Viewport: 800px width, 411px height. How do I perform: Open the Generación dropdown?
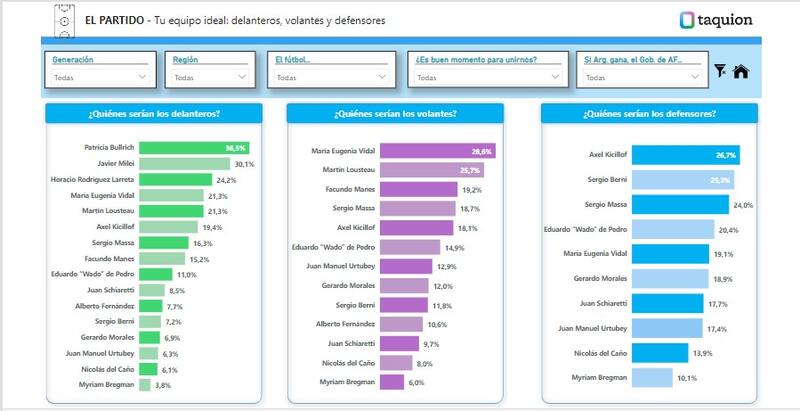pyautogui.click(x=100, y=77)
